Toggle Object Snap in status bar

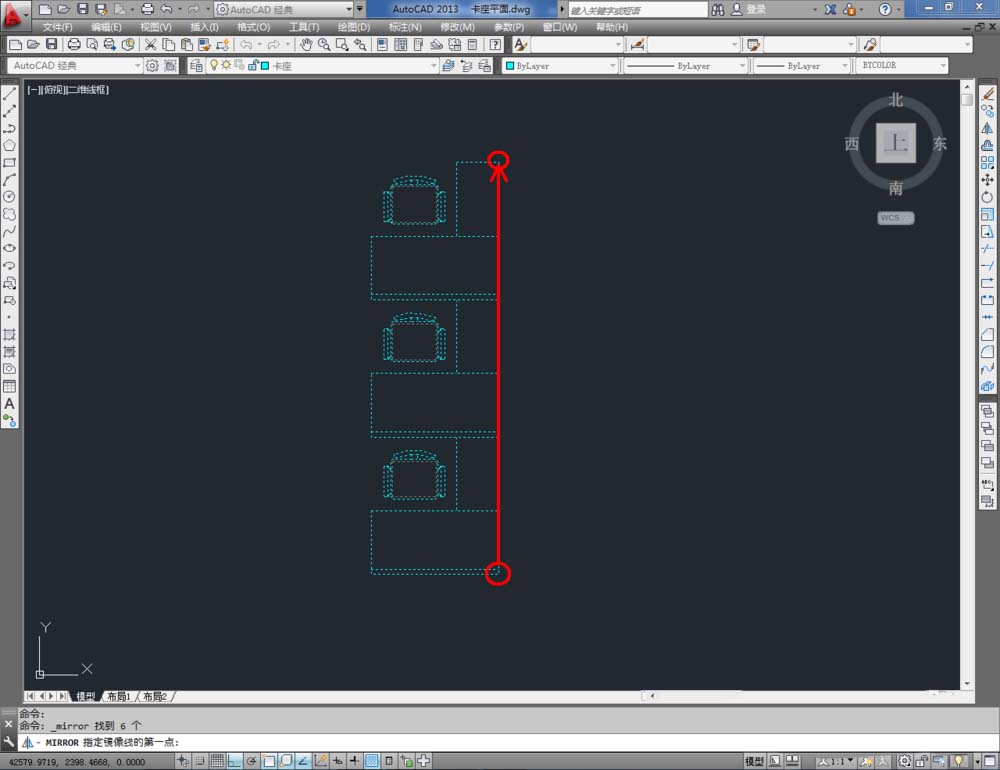point(268,760)
